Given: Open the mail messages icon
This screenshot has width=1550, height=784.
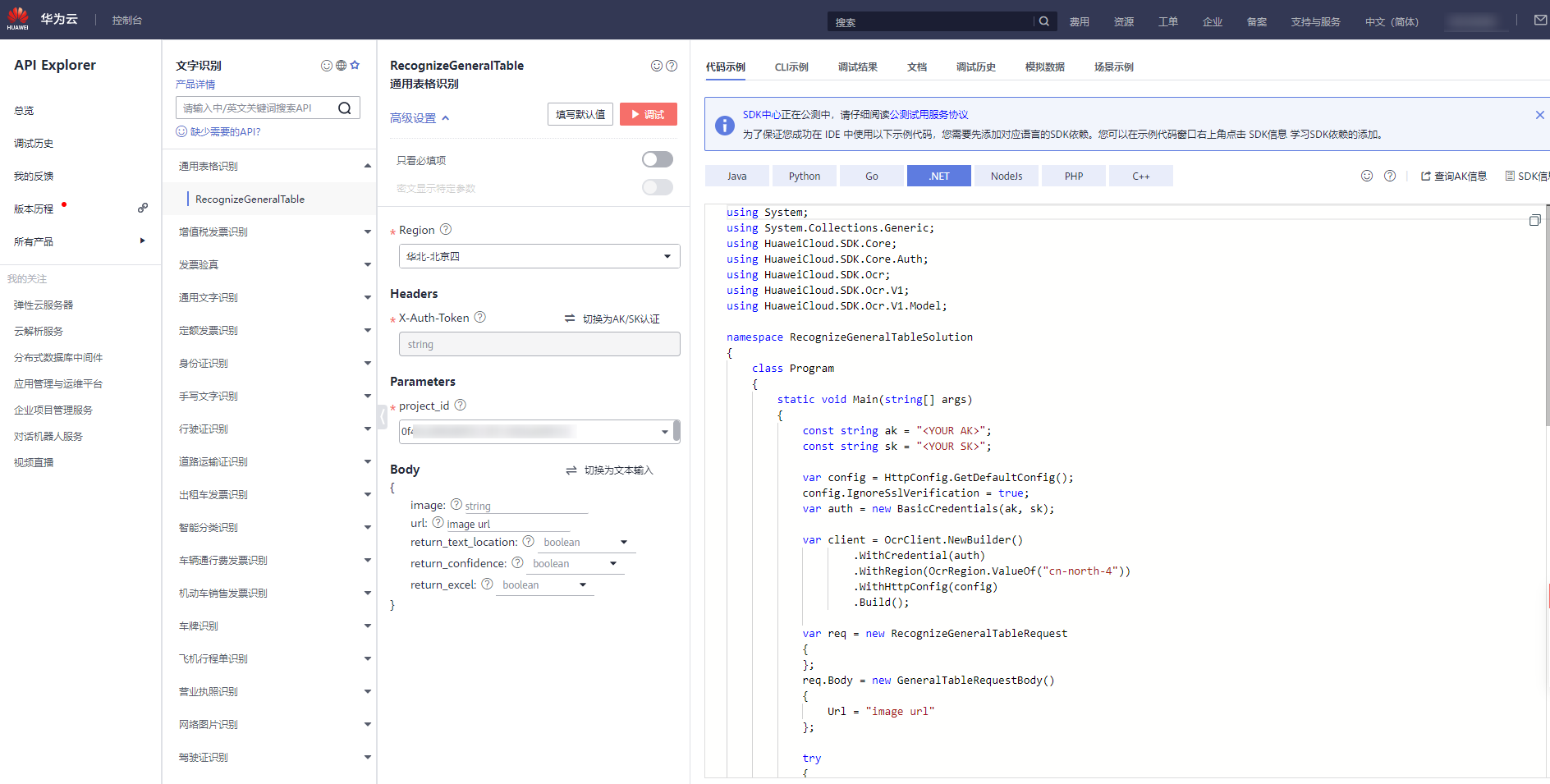Looking at the screenshot, I should (1541, 21).
